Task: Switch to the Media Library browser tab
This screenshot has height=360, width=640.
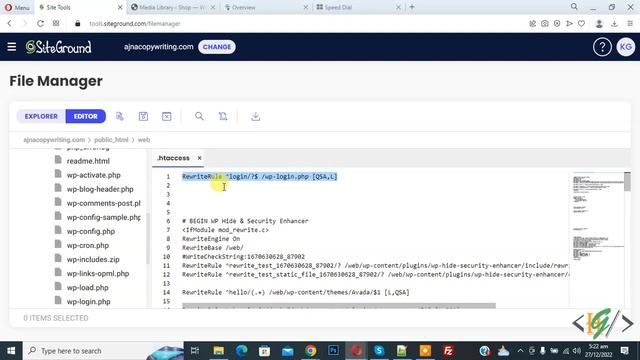Action: click(x=172, y=7)
